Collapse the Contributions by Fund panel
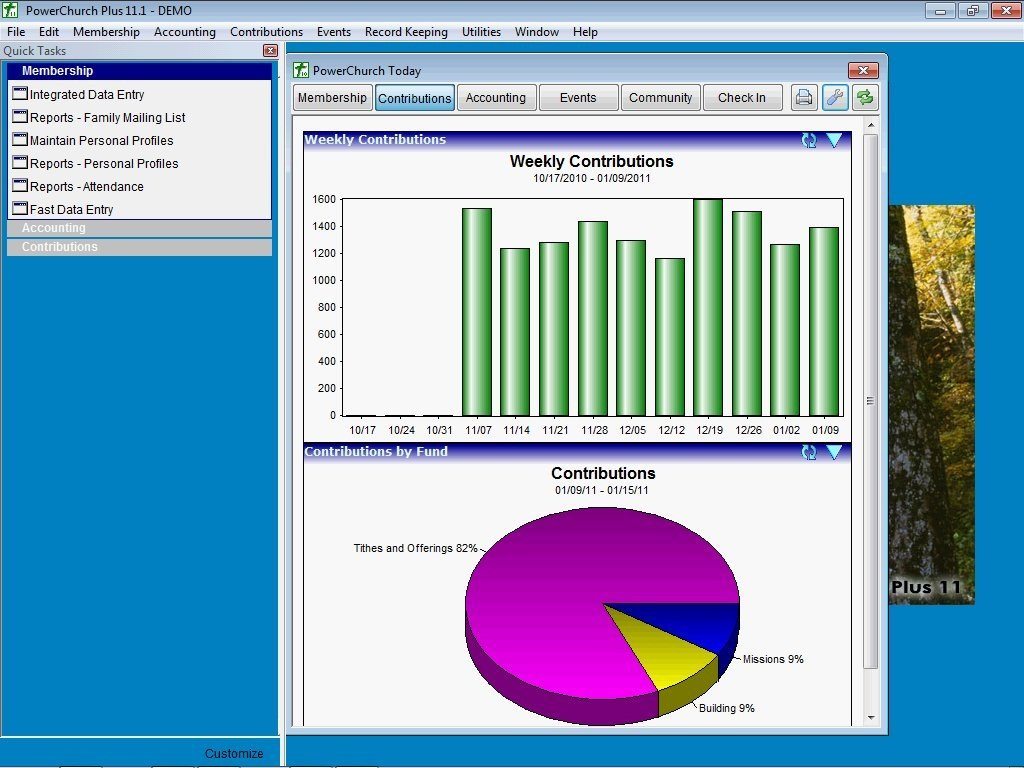Image resolution: width=1024 pixels, height=768 pixels. (836, 452)
